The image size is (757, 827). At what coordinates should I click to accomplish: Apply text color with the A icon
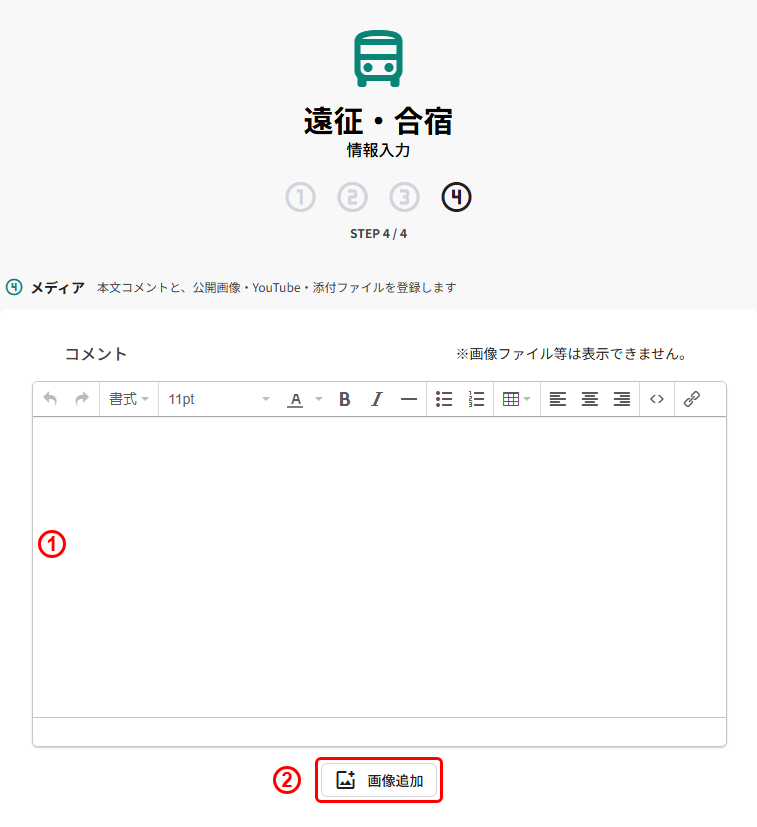[x=295, y=399]
